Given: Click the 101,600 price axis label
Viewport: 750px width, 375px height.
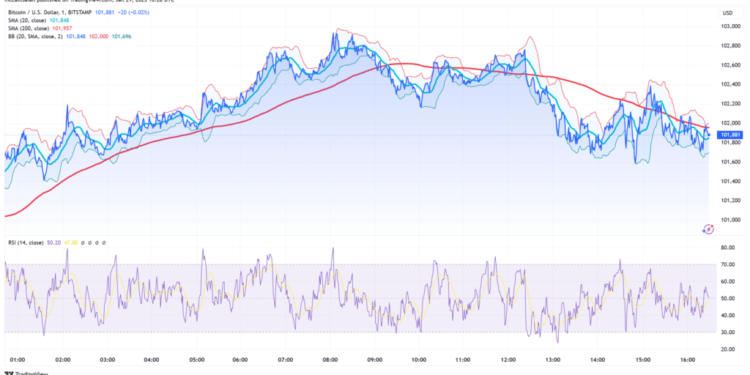Looking at the screenshot, I should coord(731,162).
